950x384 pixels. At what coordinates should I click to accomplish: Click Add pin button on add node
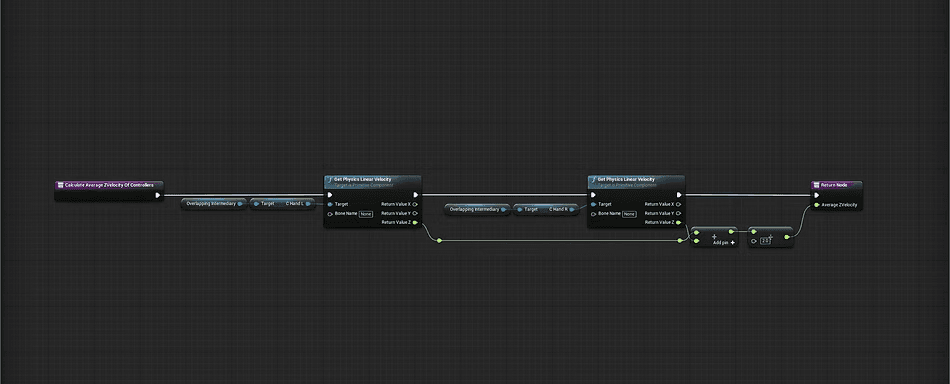pyautogui.click(x=724, y=242)
